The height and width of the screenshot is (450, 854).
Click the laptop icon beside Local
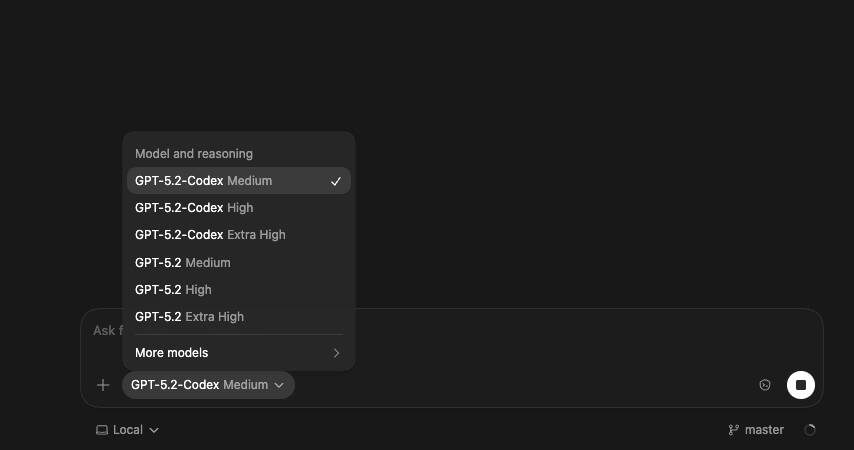(x=101, y=430)
